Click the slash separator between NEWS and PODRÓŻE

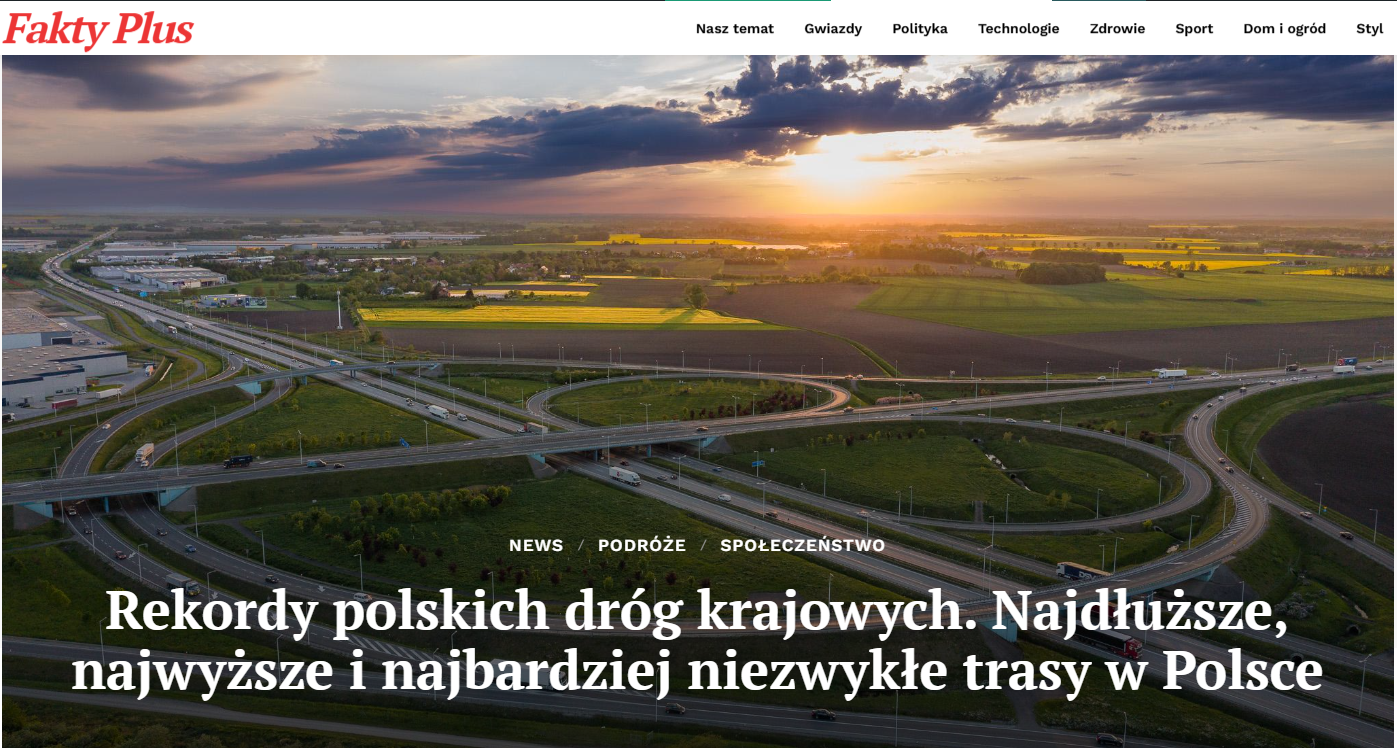(580, 545)
